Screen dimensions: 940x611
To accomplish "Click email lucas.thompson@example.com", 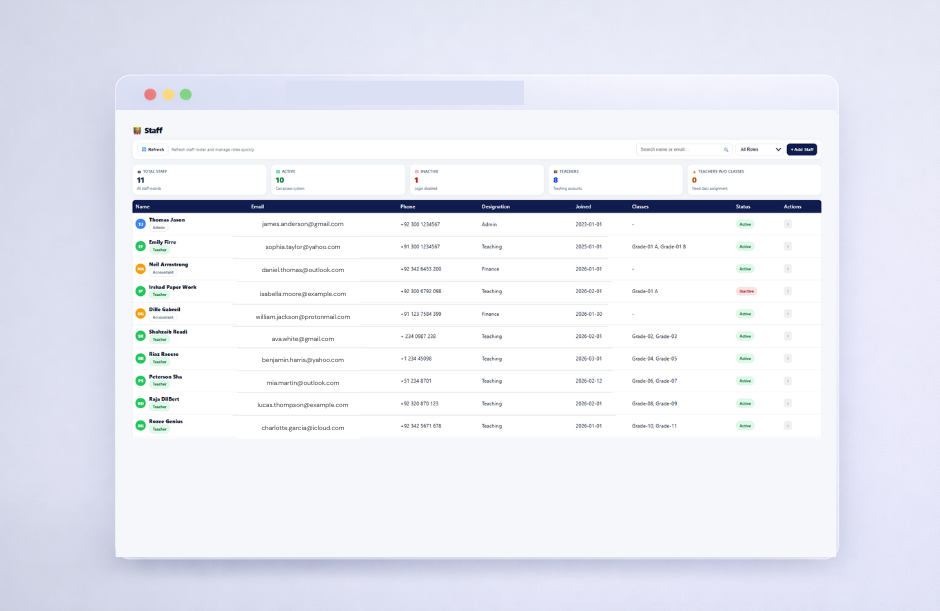I will [303, 405].
